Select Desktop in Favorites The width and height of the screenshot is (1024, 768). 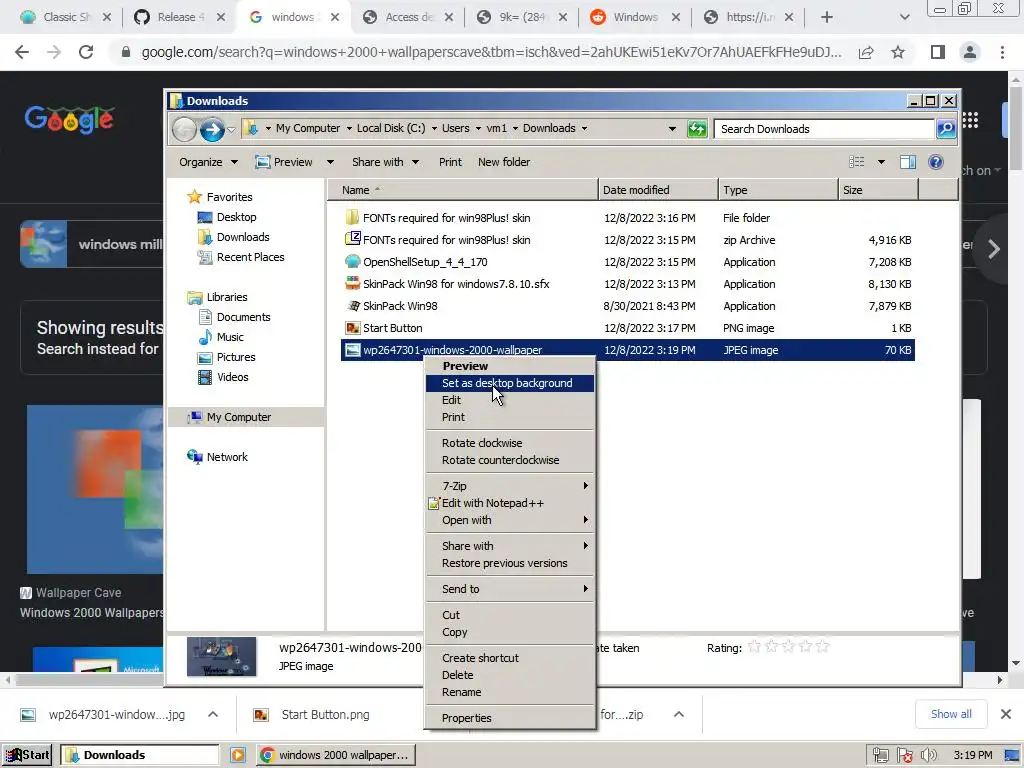click(x=227, y=217)
